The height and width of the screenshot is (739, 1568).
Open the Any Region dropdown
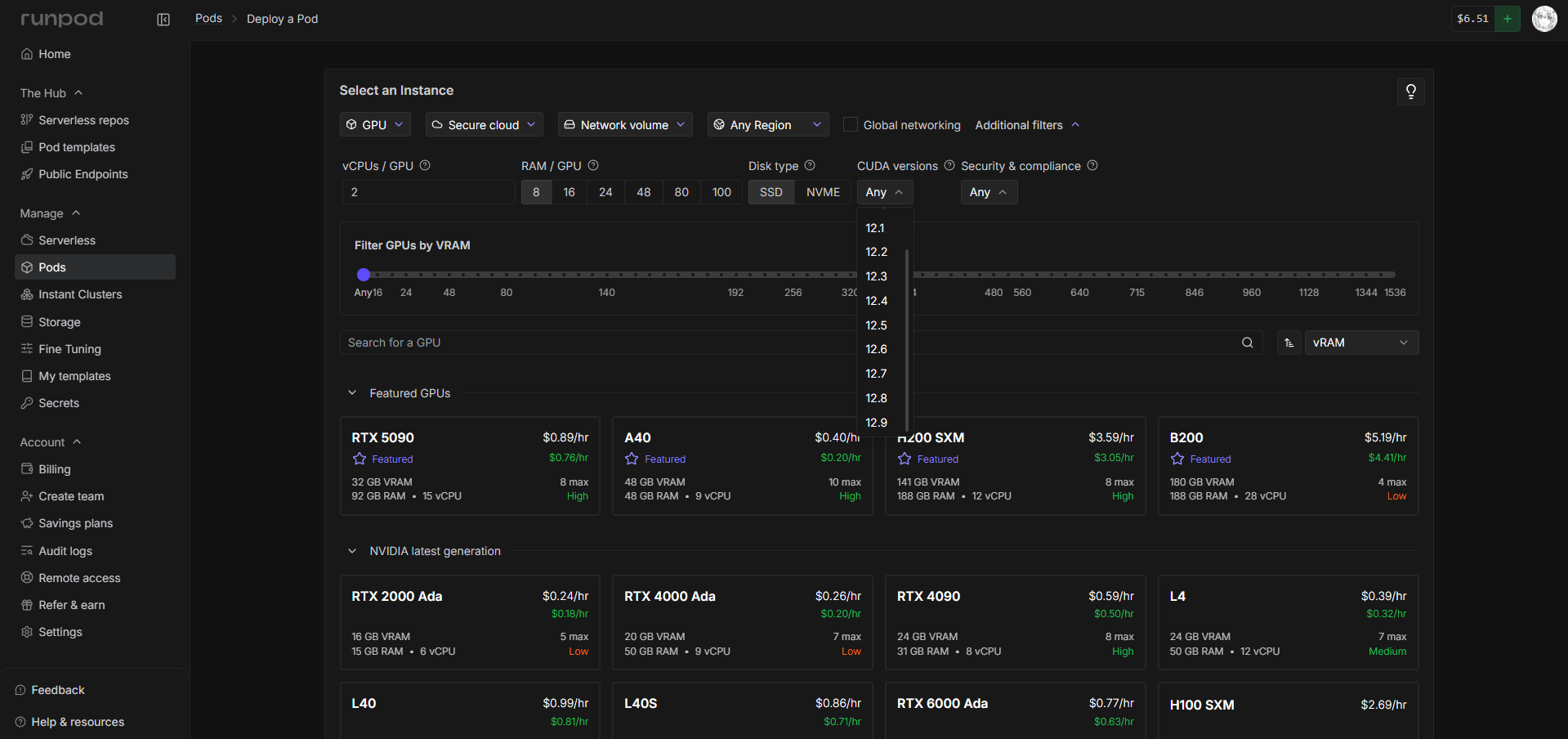pyautogui.click(x=767, y=125)
